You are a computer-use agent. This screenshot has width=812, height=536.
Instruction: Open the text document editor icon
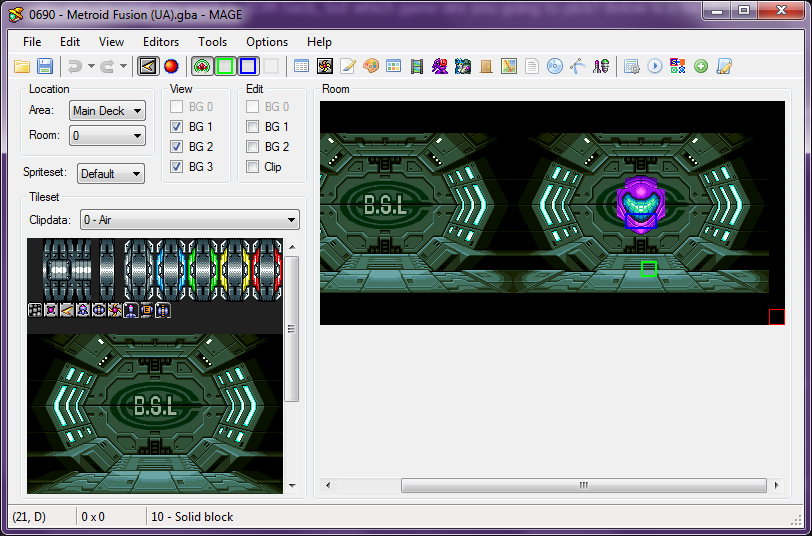[532, 66]
